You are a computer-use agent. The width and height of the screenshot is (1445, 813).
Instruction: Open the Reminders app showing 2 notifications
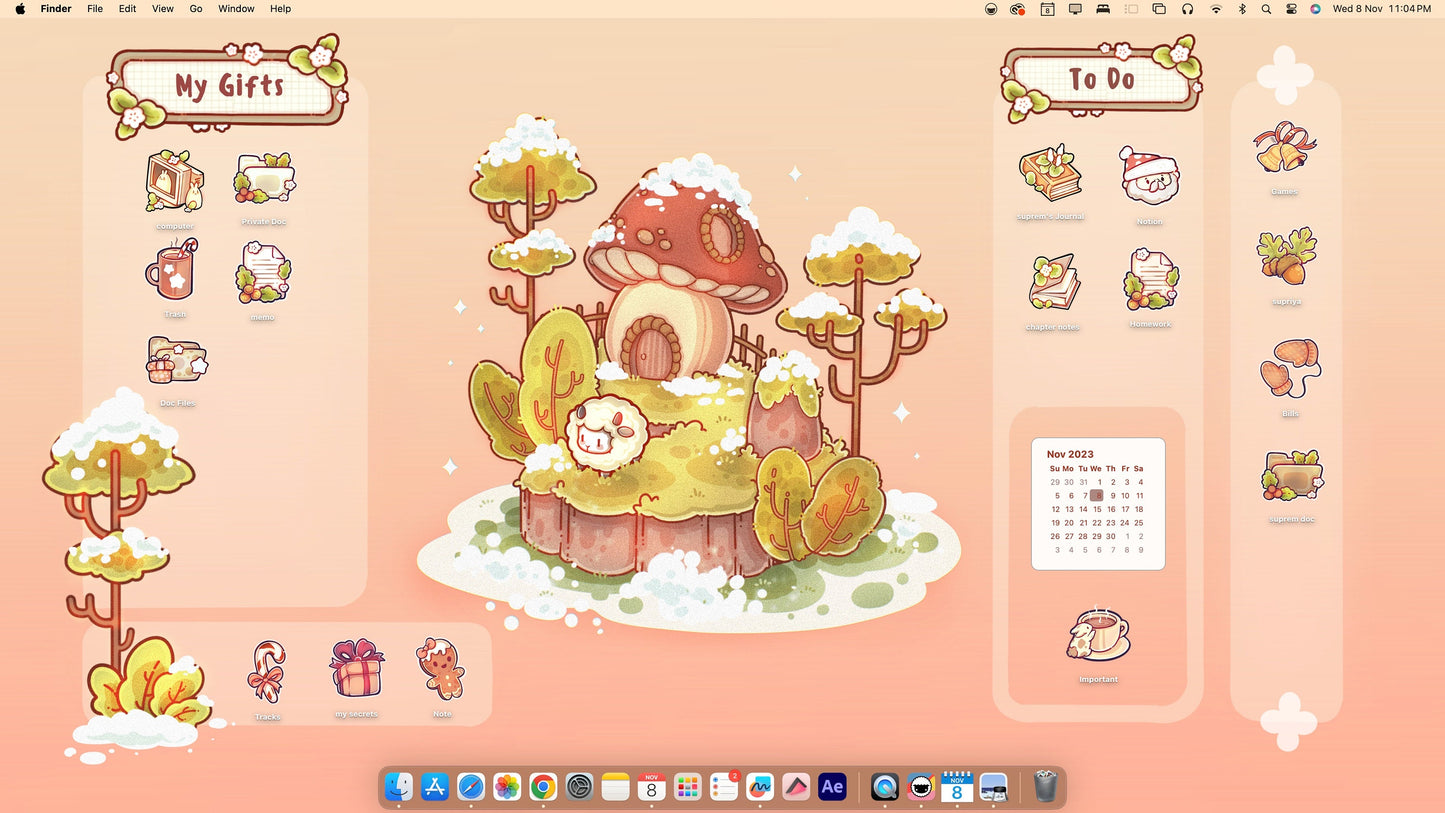pyautogui.click(x=723, y=787)
